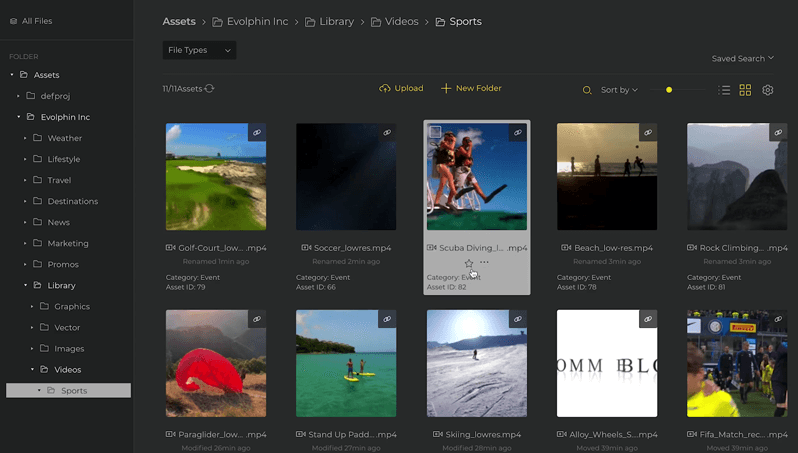Collapse the Library folder arrow
The height and width of the screenshot is (453, 798).
25,285
